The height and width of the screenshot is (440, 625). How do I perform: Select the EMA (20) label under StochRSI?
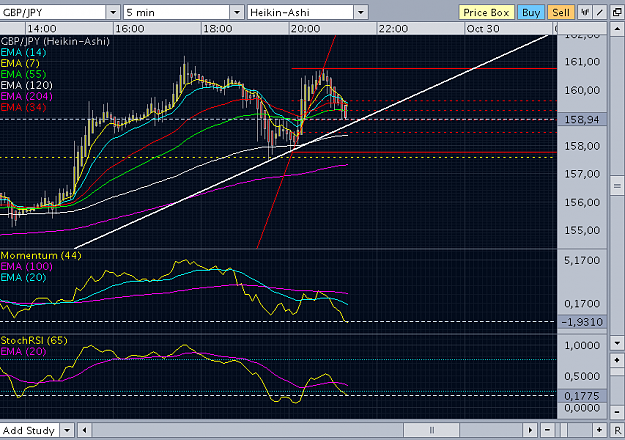[23, 352]
